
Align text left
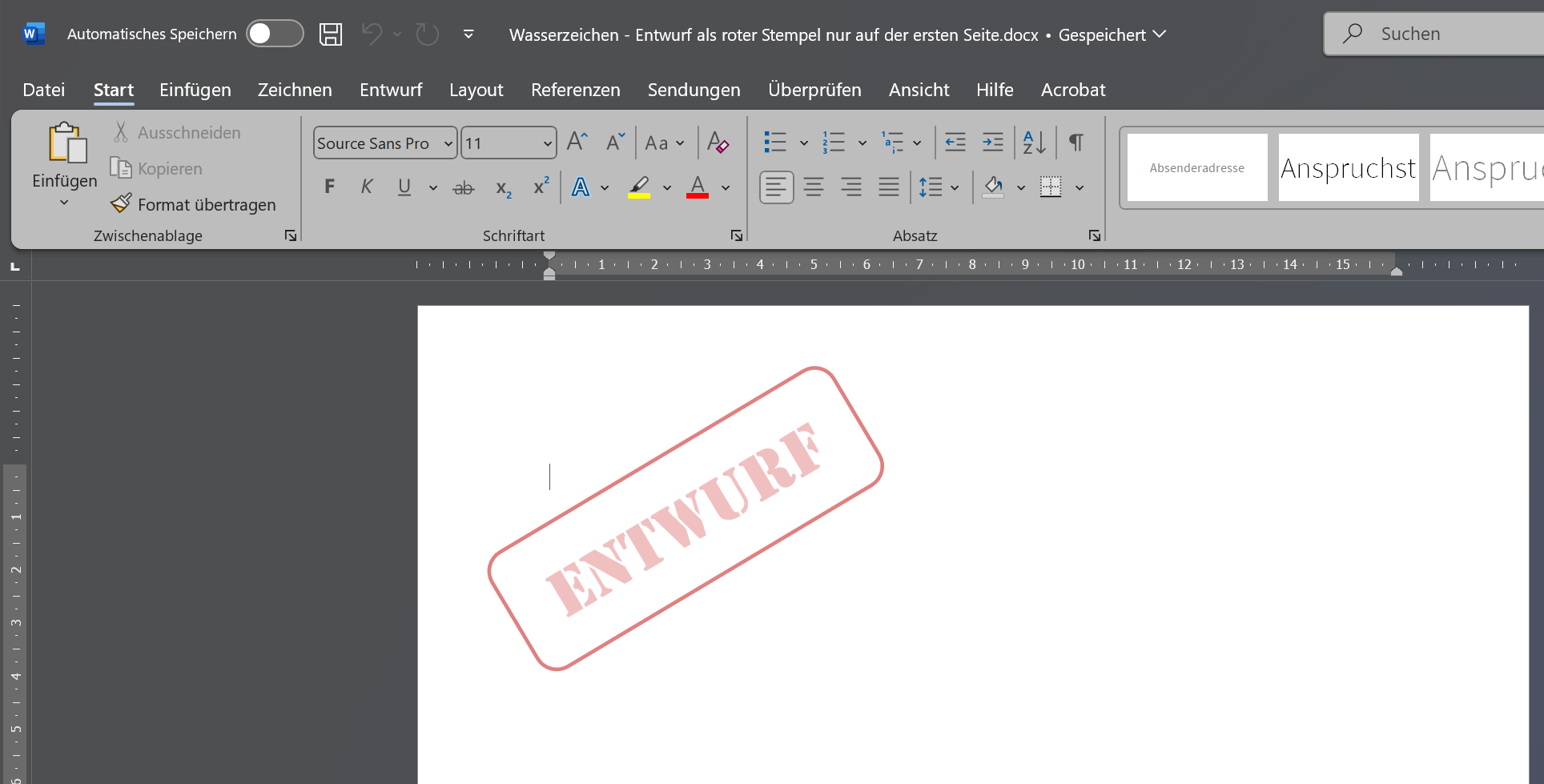(776, 187)
